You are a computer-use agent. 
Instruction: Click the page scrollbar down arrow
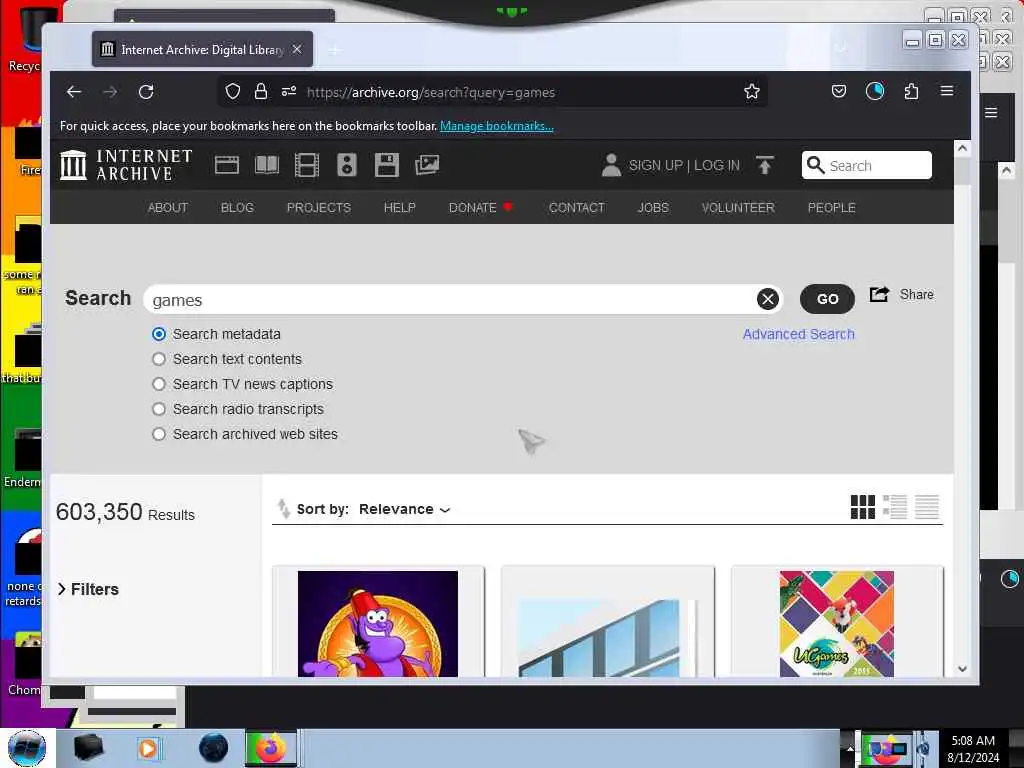click(962, 668)
